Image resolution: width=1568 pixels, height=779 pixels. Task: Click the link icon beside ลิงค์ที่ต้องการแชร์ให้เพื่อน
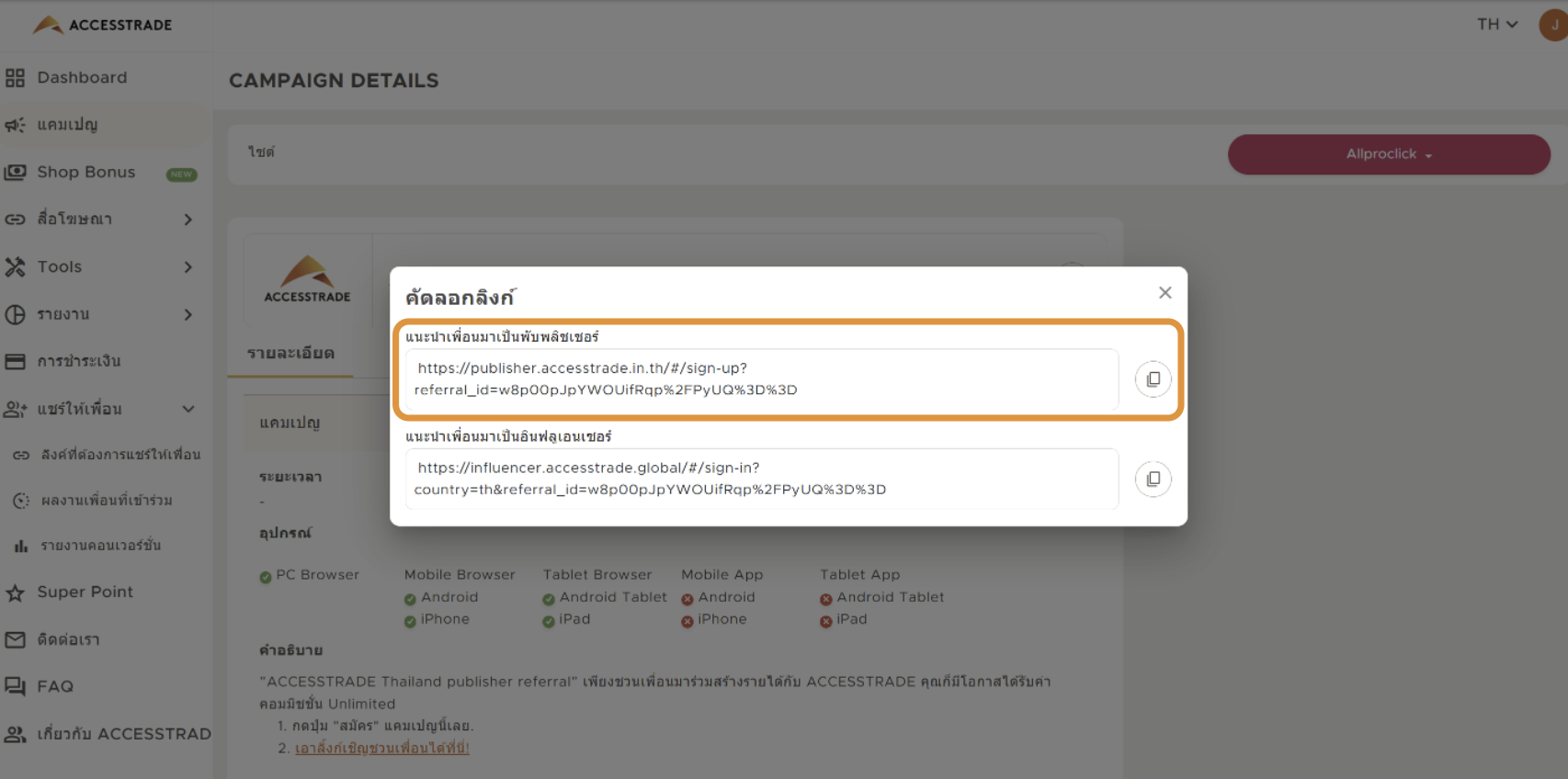21,455
